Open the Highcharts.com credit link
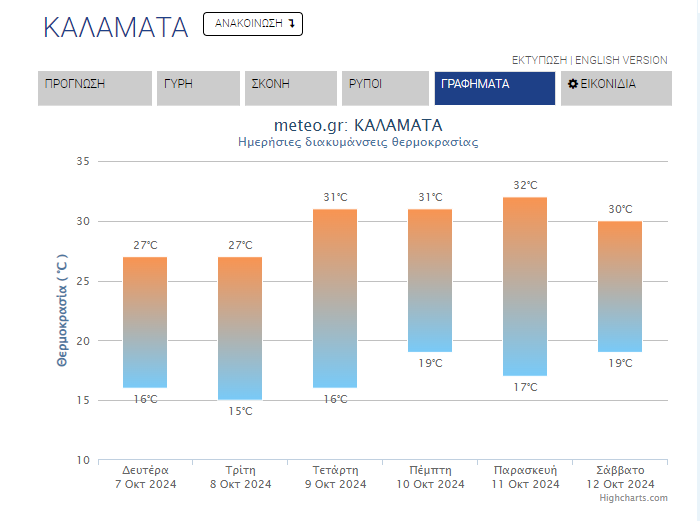Image resolution: width=700 pixels, height=521 pixels. (633, 498)
